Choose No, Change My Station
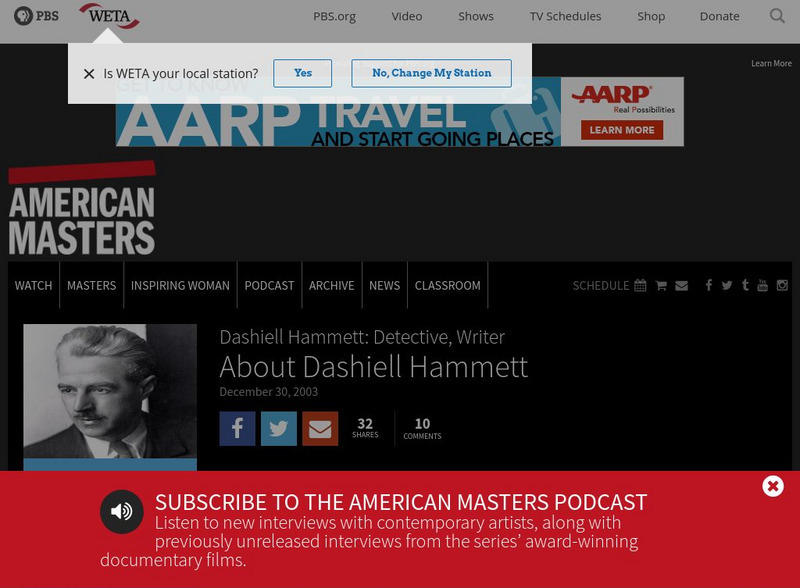This screenshot has height=588, width=800. click(431, 73)
